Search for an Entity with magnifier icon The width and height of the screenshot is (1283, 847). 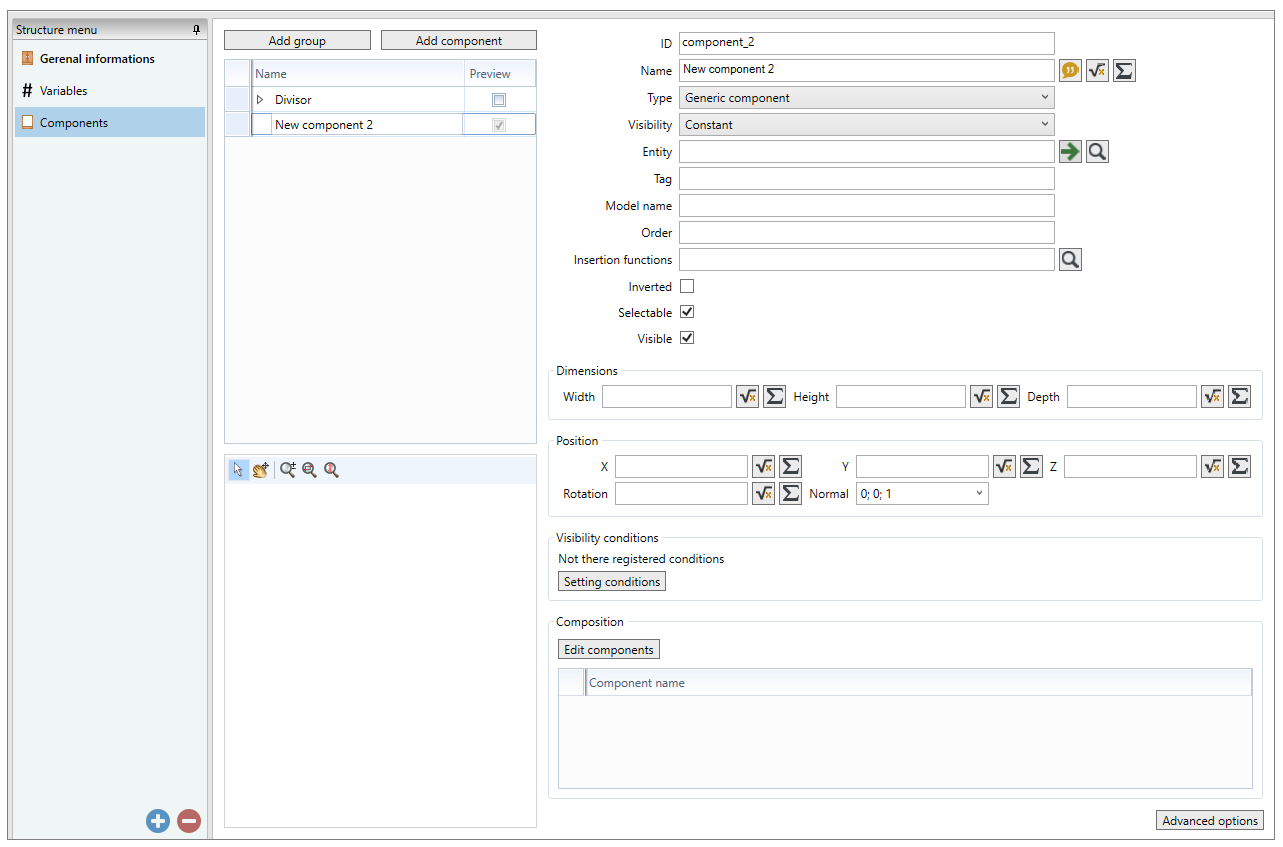[1097, 152]
